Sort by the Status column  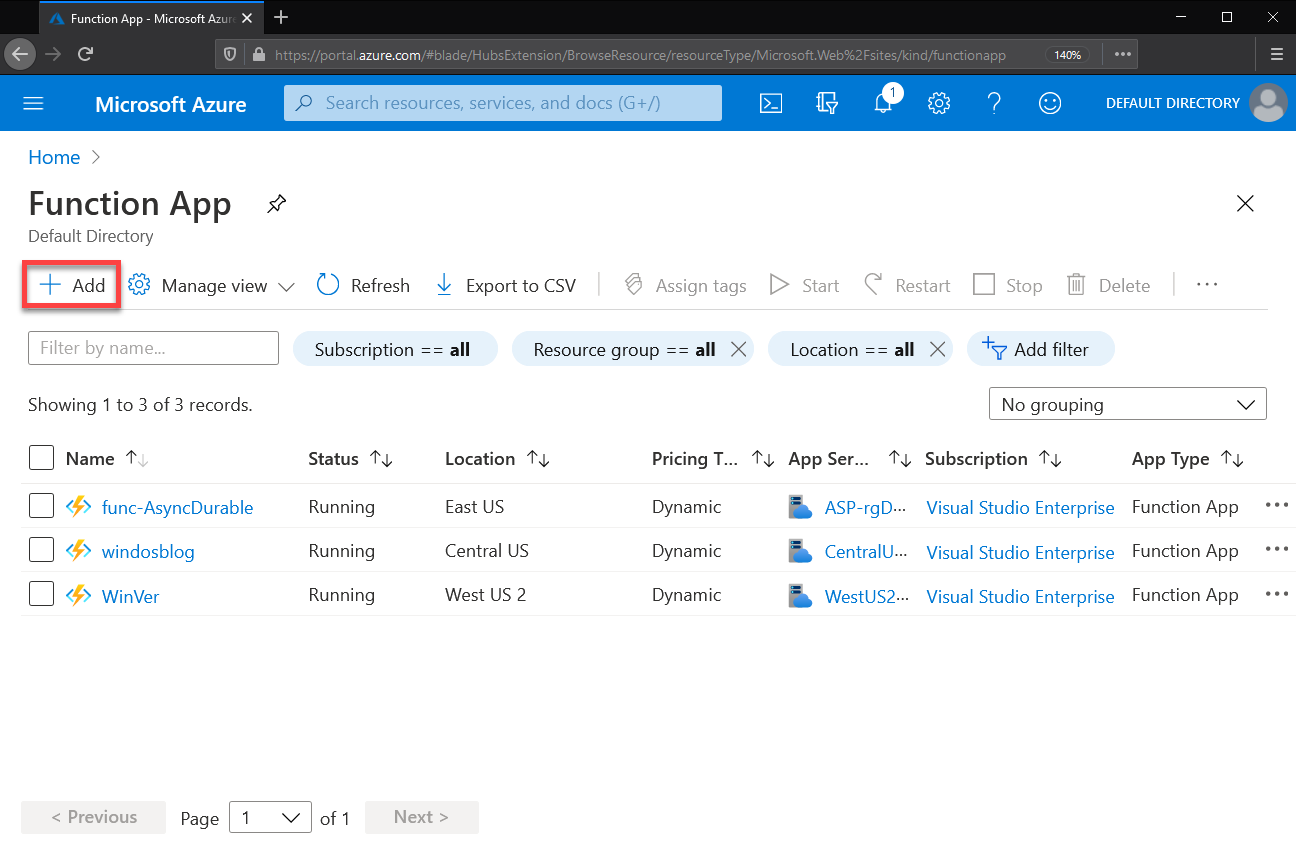coord(351,458)
